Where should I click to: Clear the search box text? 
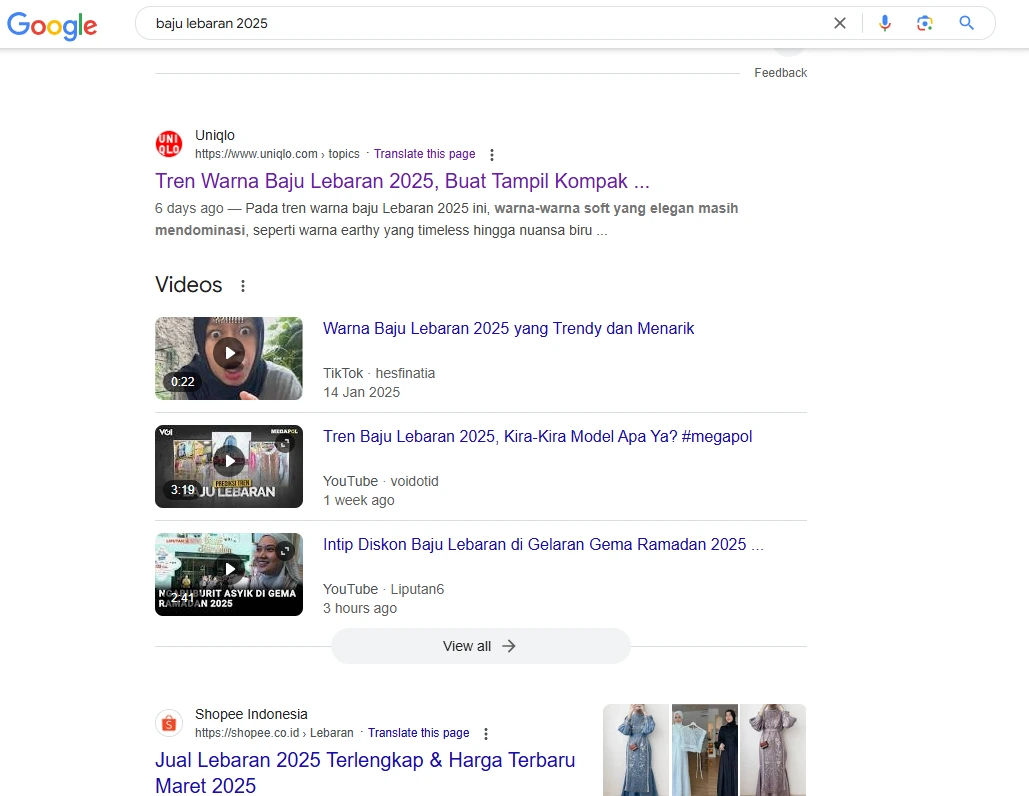[840, 23]
